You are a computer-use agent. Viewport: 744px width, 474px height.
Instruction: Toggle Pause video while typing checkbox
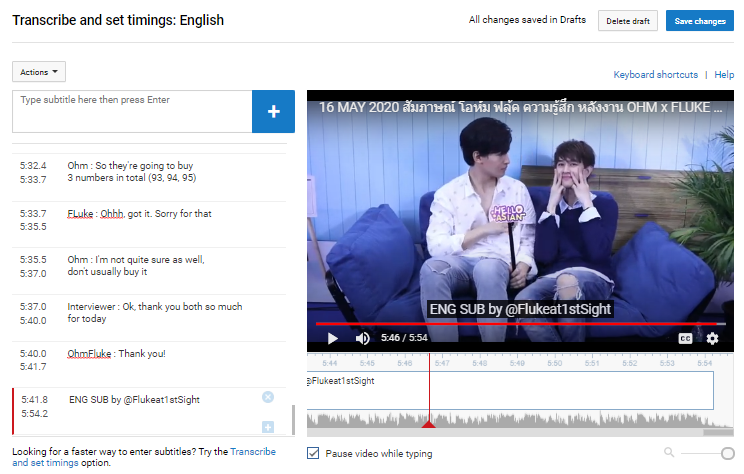pos(313,453)
